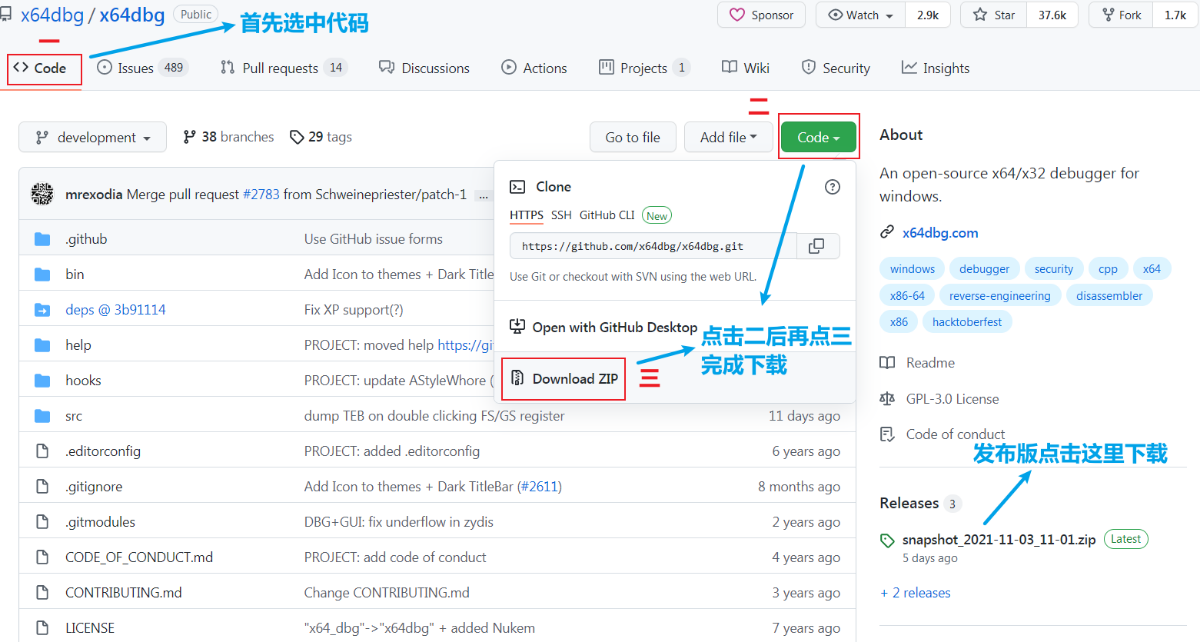Image resolution: width=1200 pixels, height=642 pixels.
Task: Click the reverse-engineering topic tag
Action: (x=1000, y=296)
